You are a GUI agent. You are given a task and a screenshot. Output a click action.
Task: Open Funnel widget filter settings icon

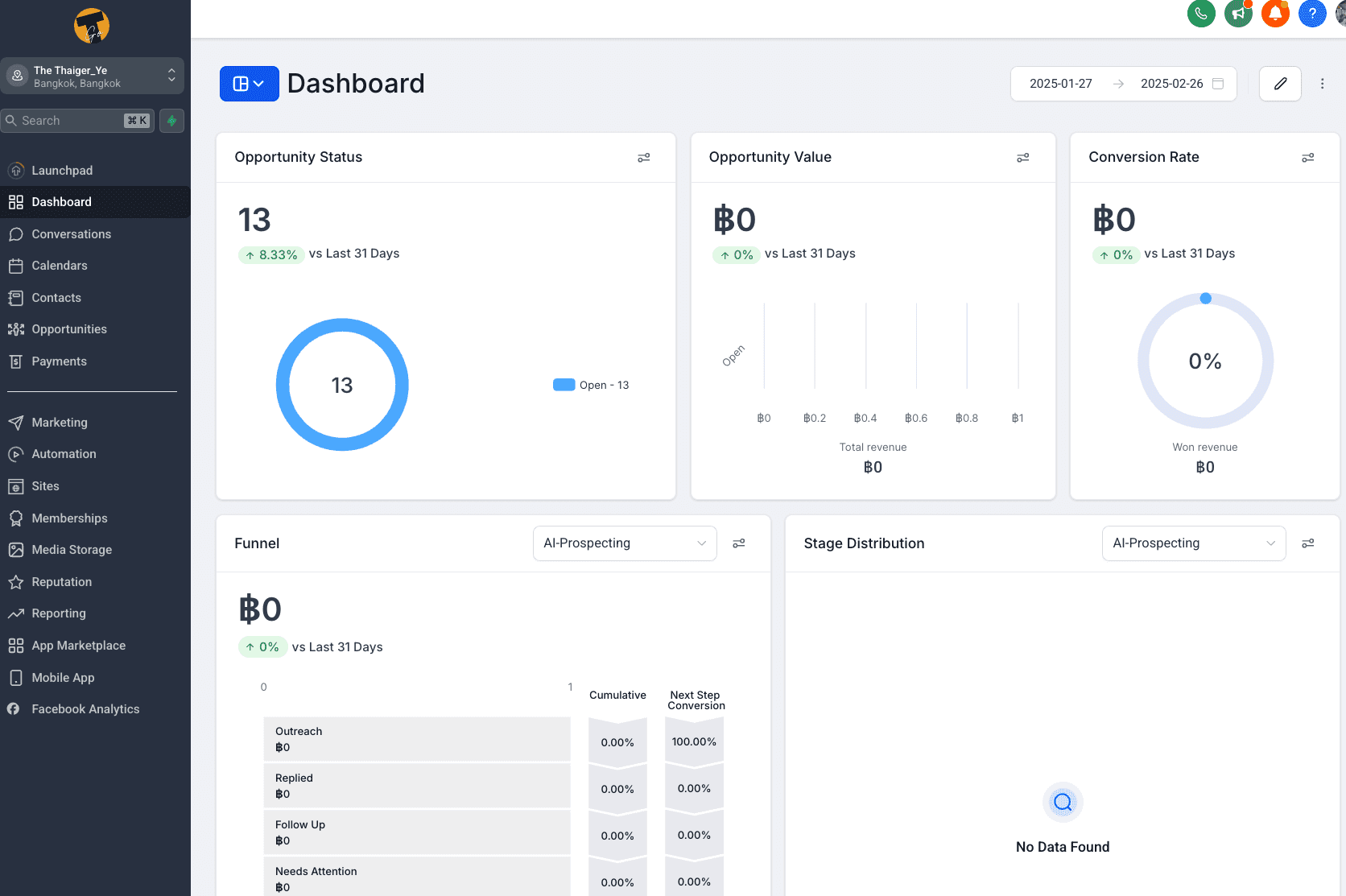(x=739, y=543)
